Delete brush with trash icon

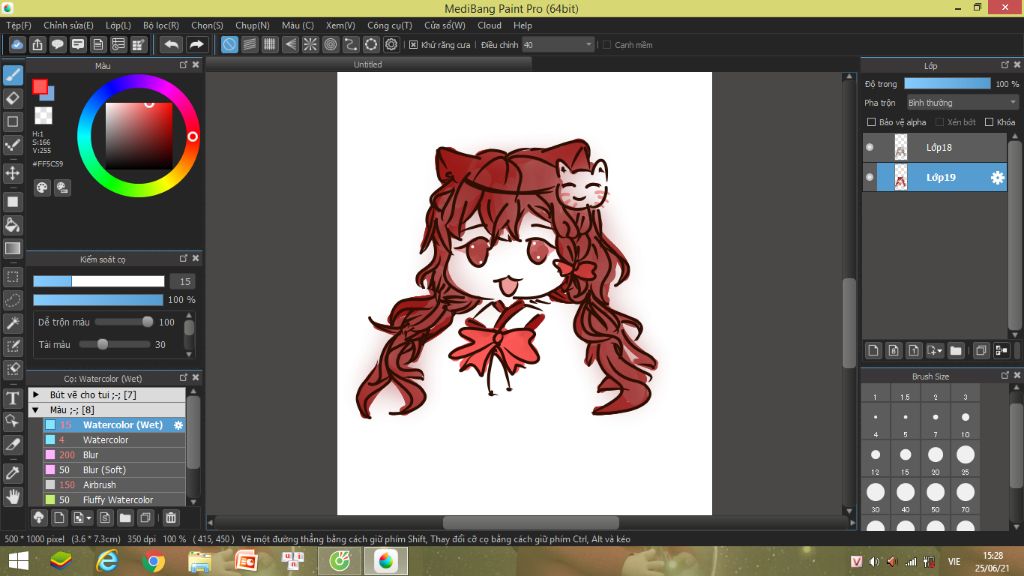pyautogui.click(x=170, y=518)
